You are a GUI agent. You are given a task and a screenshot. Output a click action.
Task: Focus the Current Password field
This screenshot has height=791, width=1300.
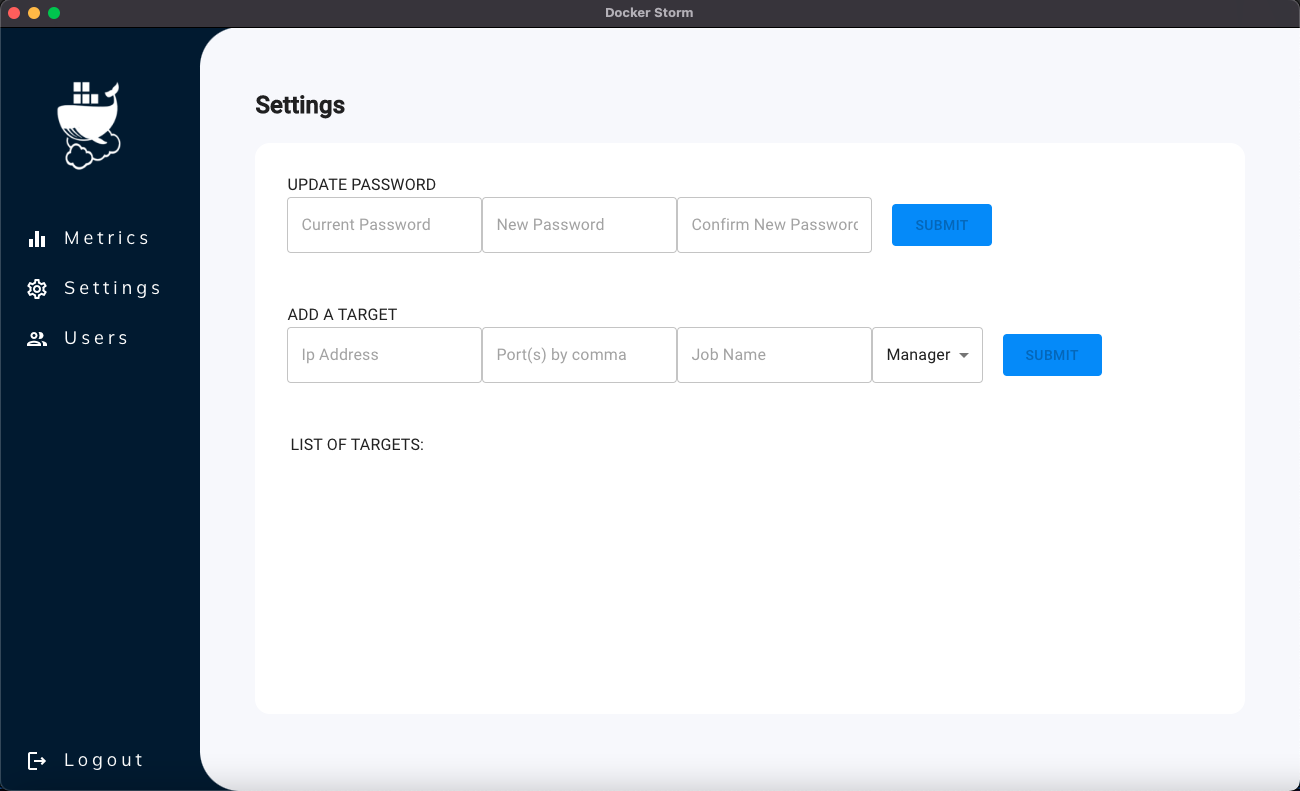pyautogui.click(x=384, y=225)
